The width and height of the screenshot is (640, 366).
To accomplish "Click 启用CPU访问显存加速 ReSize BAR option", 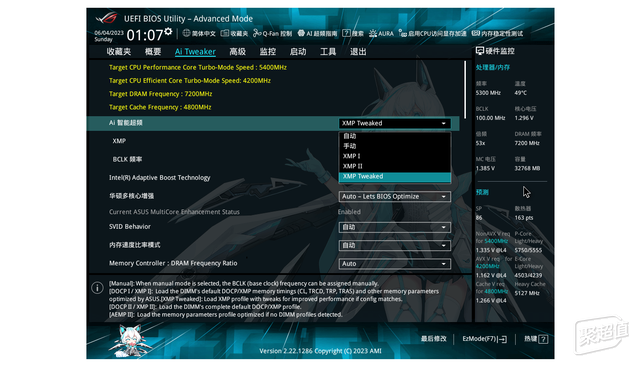I will (432, 33).
